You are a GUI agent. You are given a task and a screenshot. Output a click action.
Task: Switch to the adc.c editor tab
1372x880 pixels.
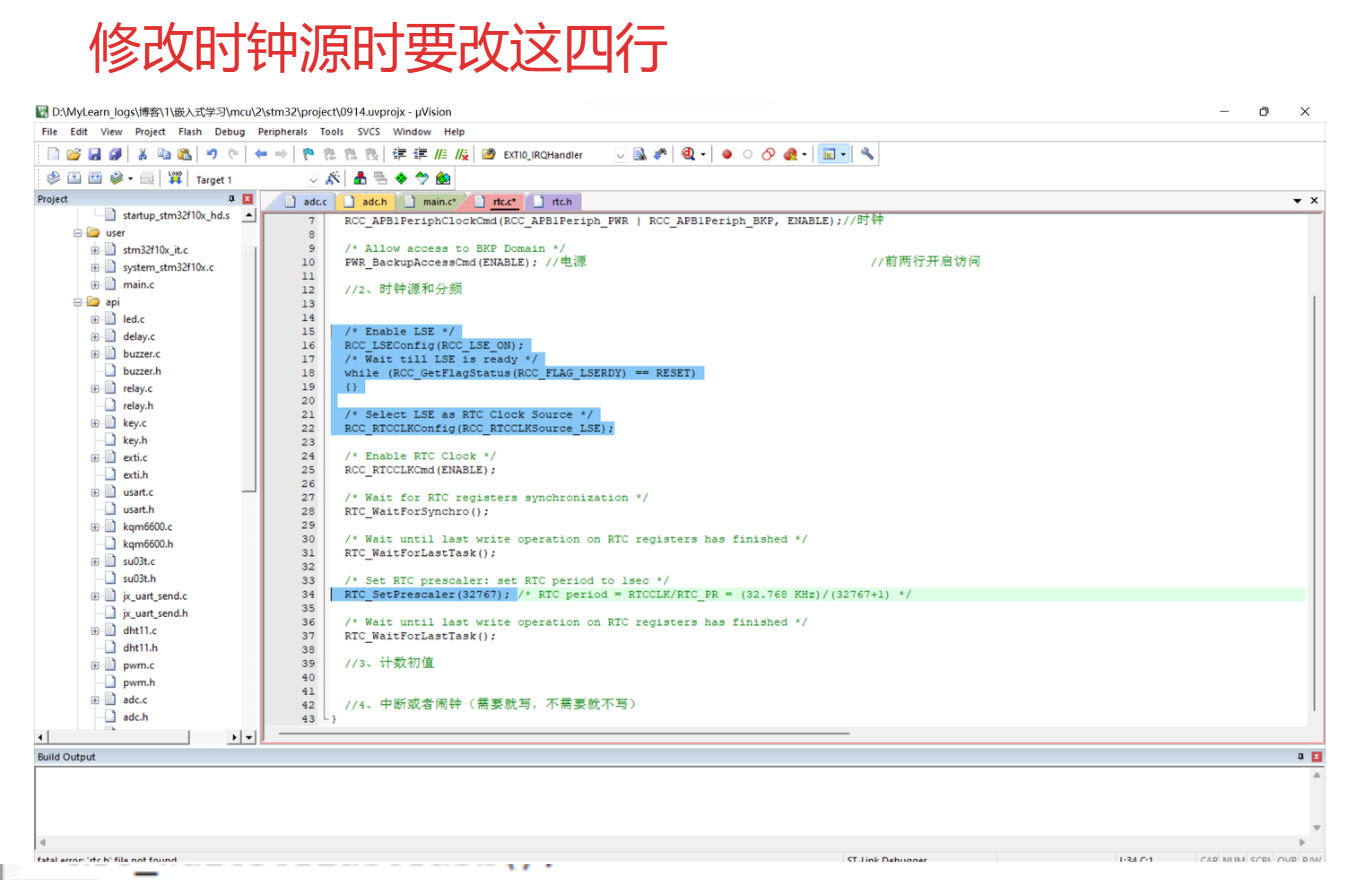click(x=307, y=202)
